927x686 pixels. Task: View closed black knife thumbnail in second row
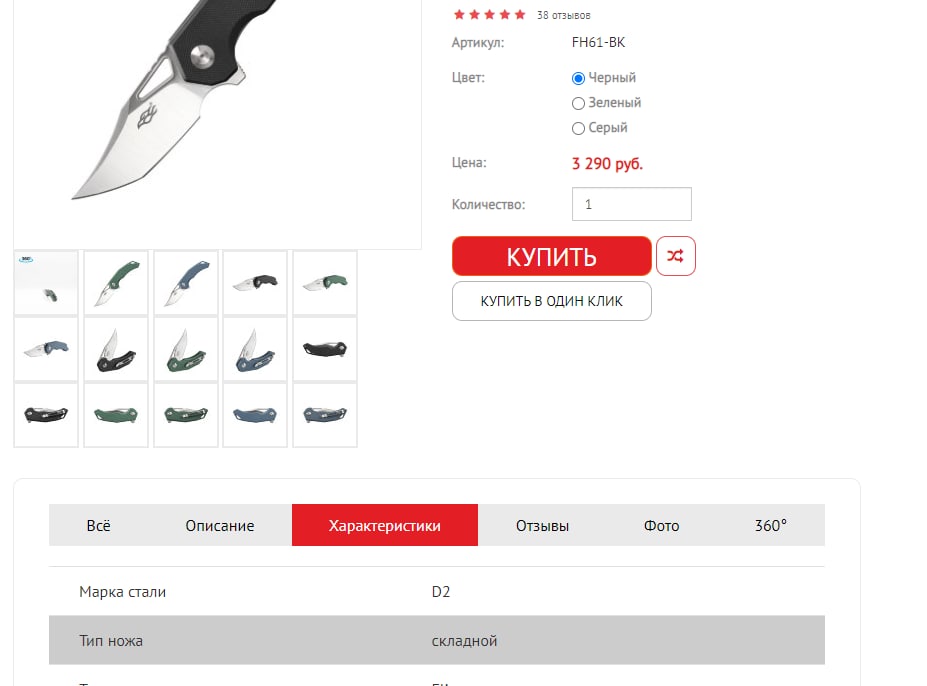(325, 349)
